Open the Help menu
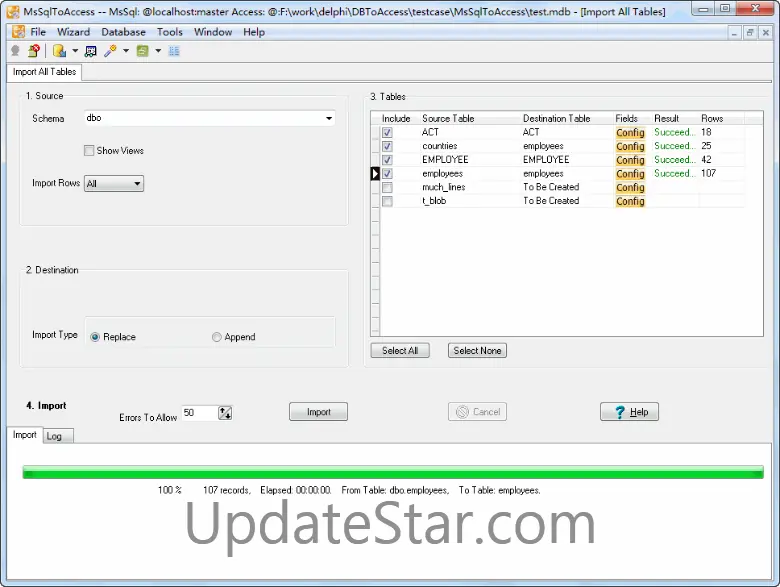Viewport: 780px width, 587px height. [x=254, y=32]
